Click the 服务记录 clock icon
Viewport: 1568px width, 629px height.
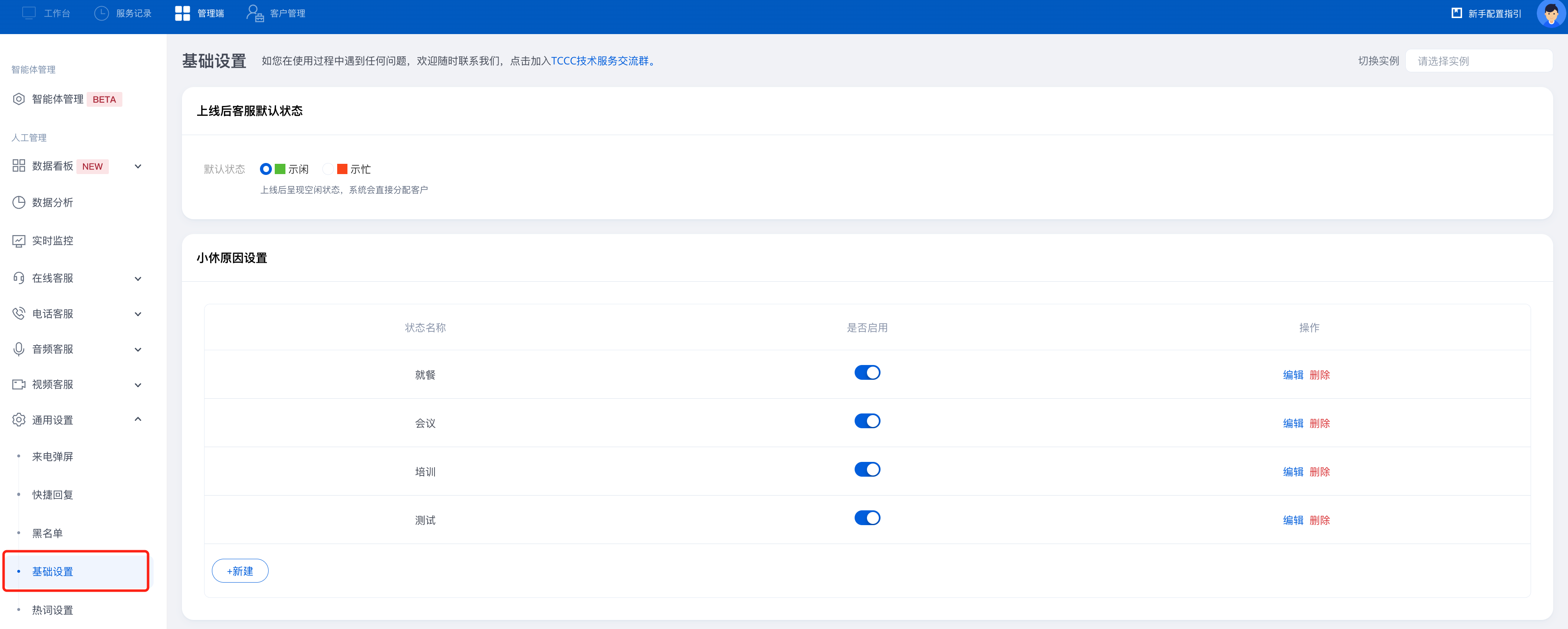point(101,13)
